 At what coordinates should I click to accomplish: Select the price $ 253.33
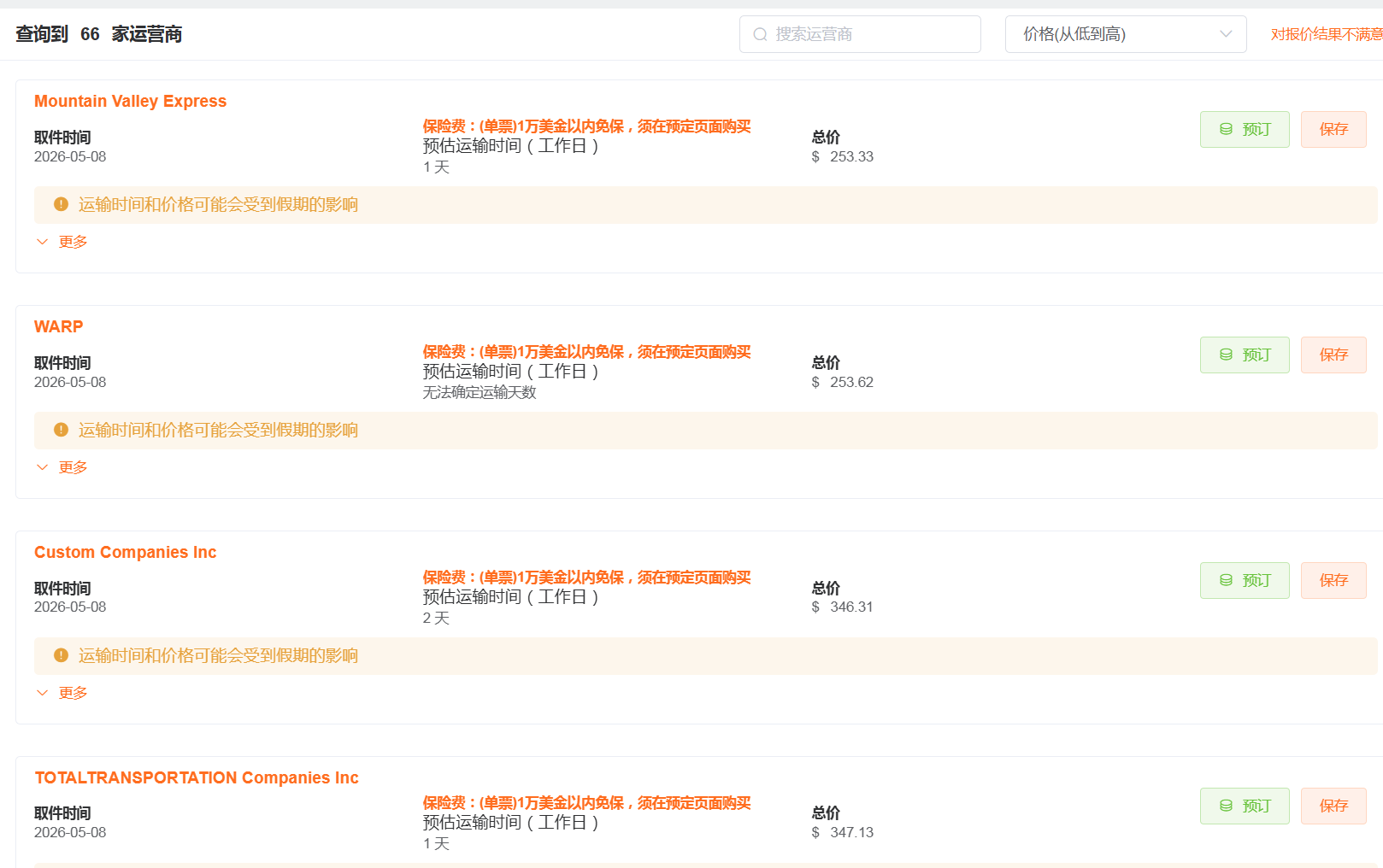coord(843,156)
